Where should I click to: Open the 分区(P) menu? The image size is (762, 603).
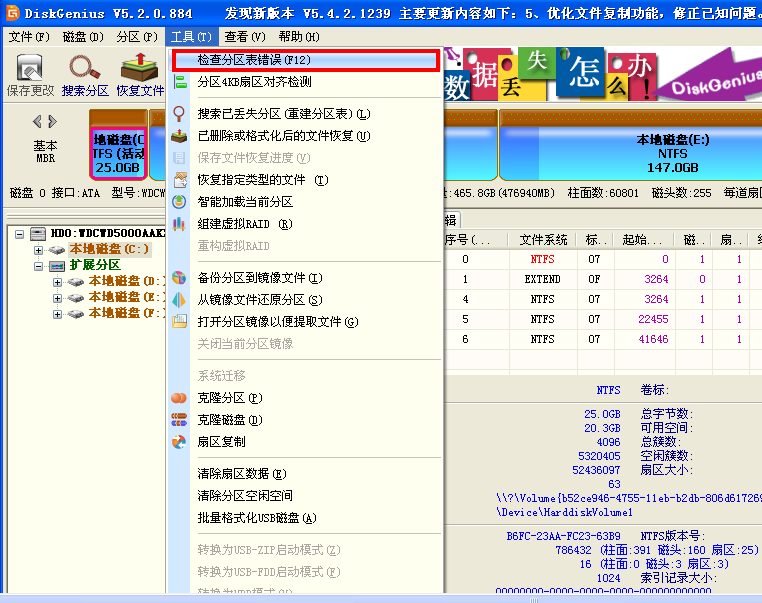coord(136,36)
